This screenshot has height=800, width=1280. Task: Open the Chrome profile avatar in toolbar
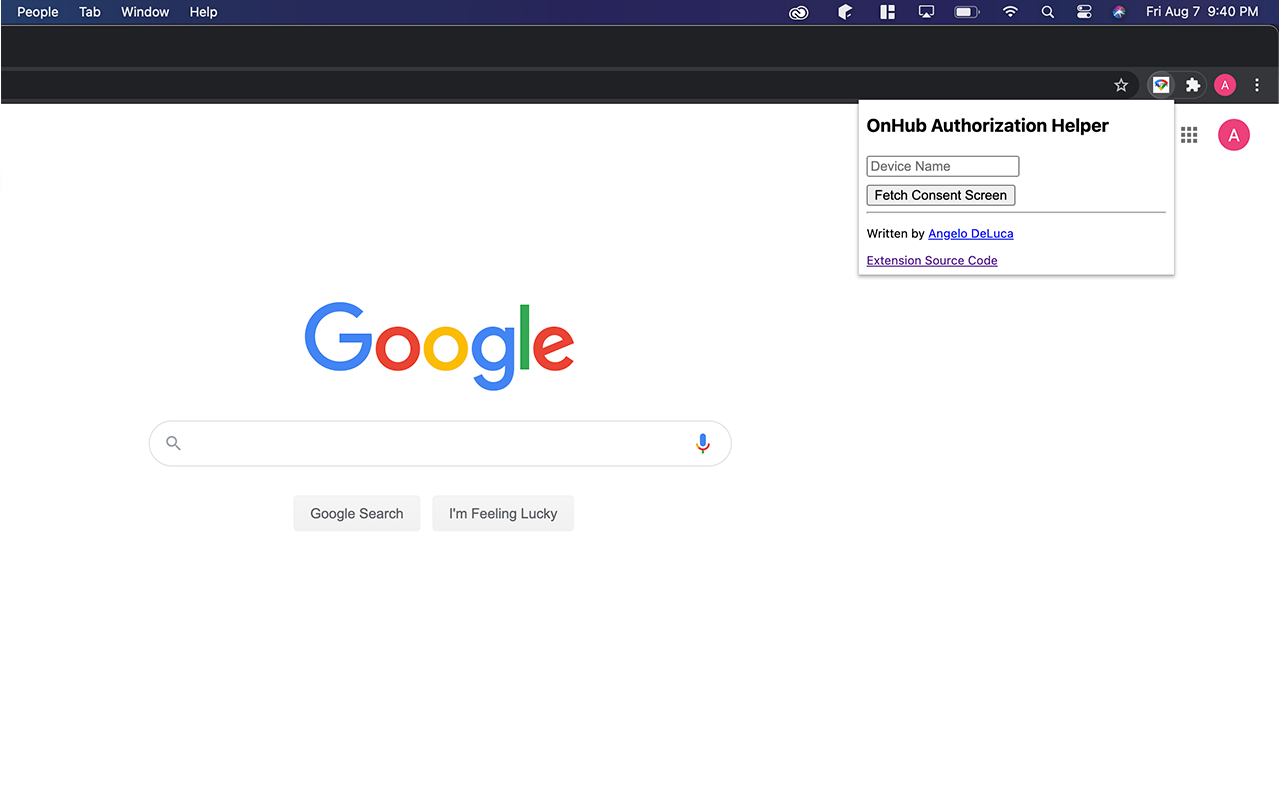click(1225, 86)
